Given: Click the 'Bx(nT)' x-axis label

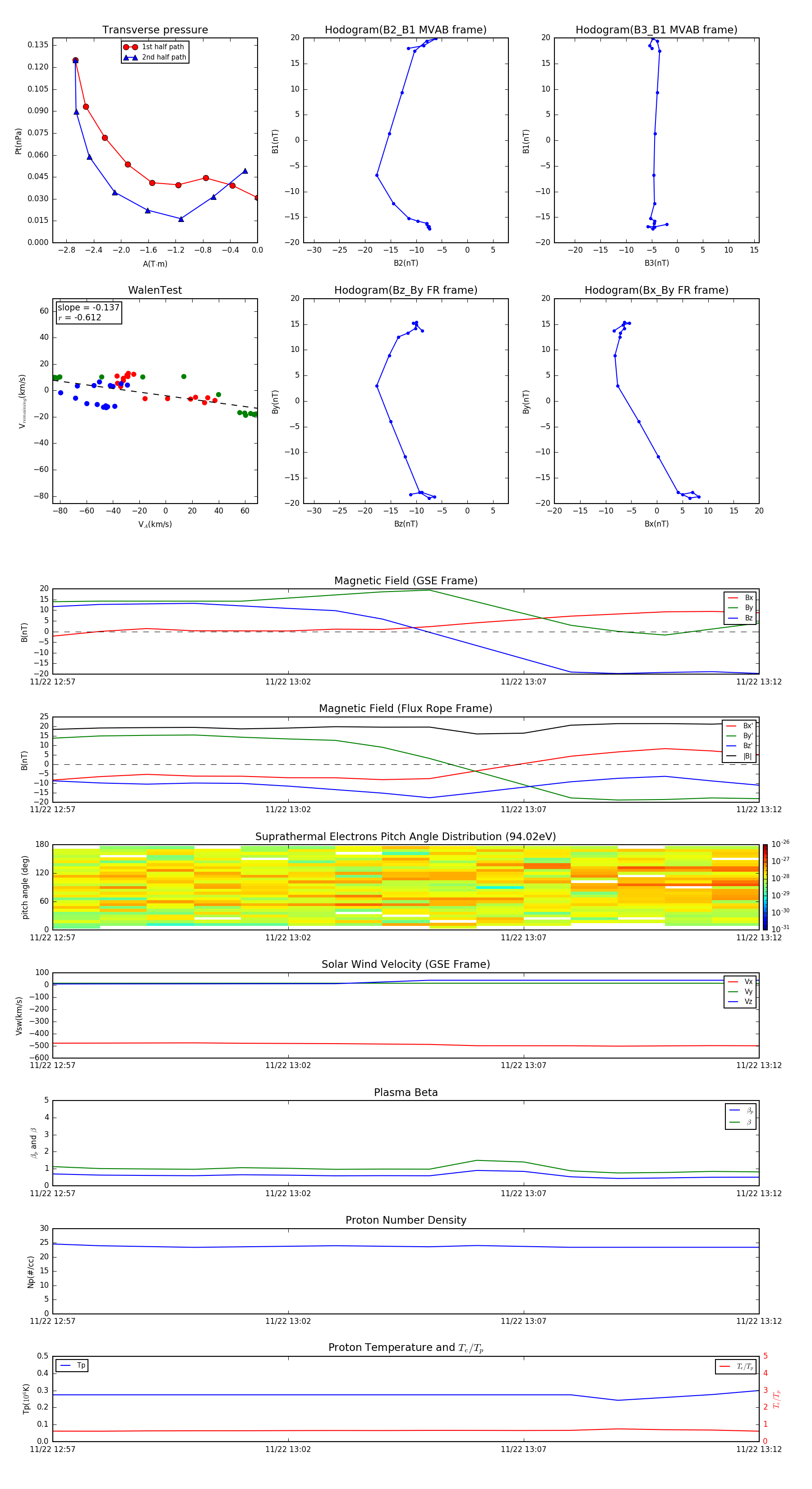Looking at the screenshot, I should 656,524.
